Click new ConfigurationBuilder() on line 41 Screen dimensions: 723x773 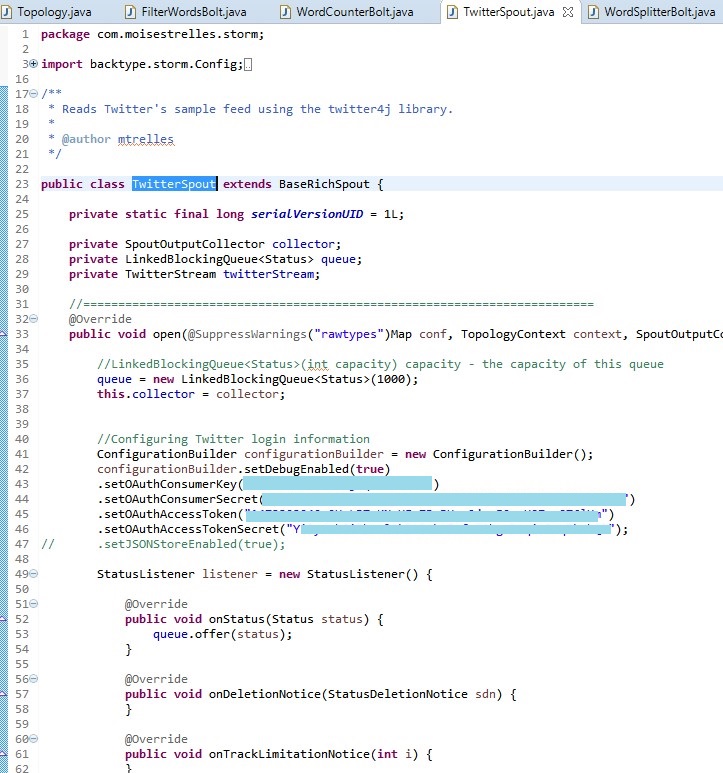coord(495,454)
